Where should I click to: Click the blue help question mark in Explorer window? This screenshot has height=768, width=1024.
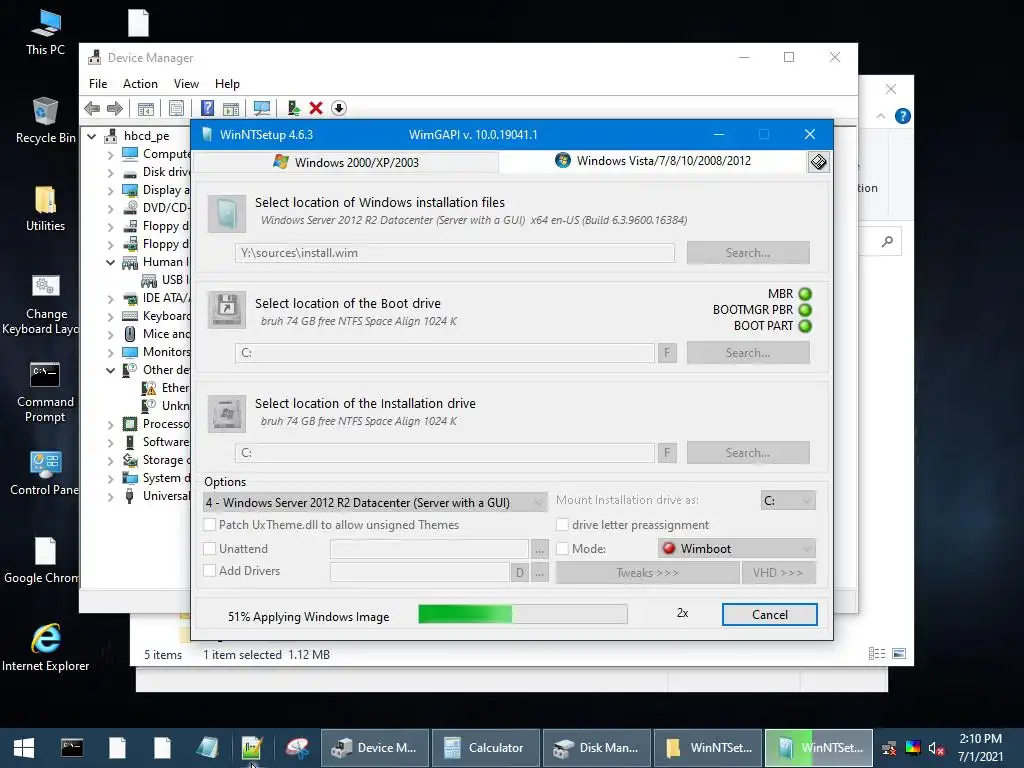(x=903, y=116)
